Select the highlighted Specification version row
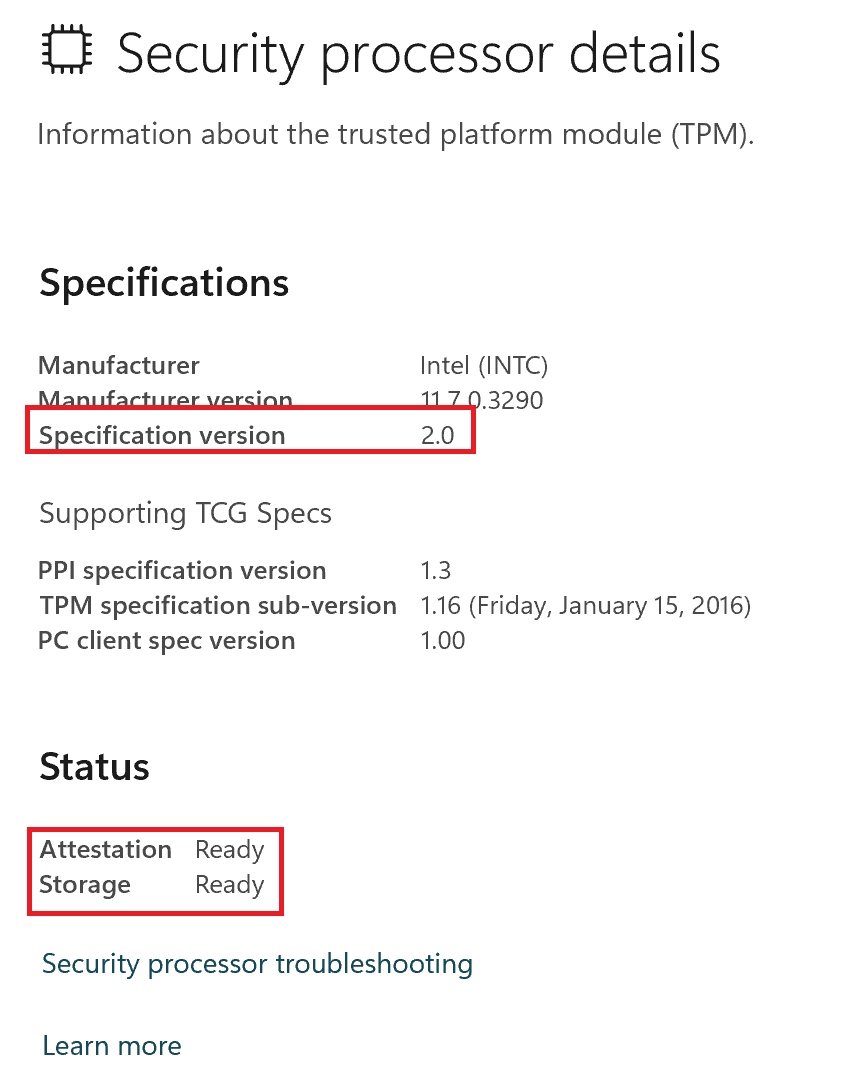 (250, 434)
